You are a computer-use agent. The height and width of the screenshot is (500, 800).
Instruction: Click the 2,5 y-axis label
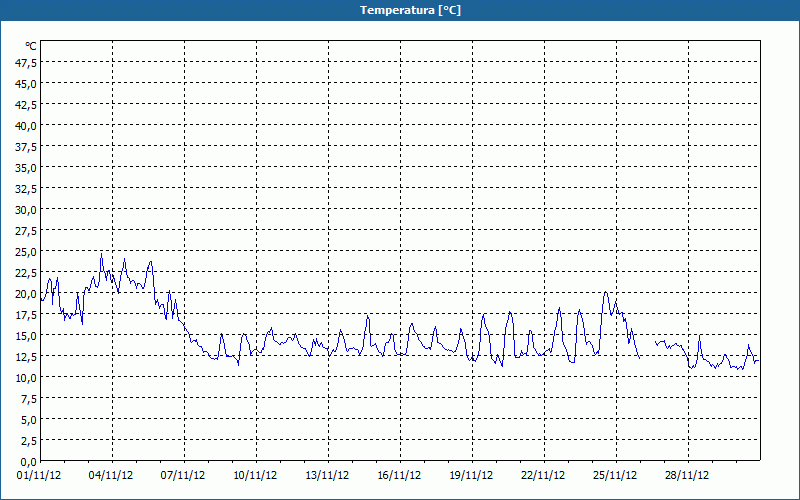(x=29, y=441)
